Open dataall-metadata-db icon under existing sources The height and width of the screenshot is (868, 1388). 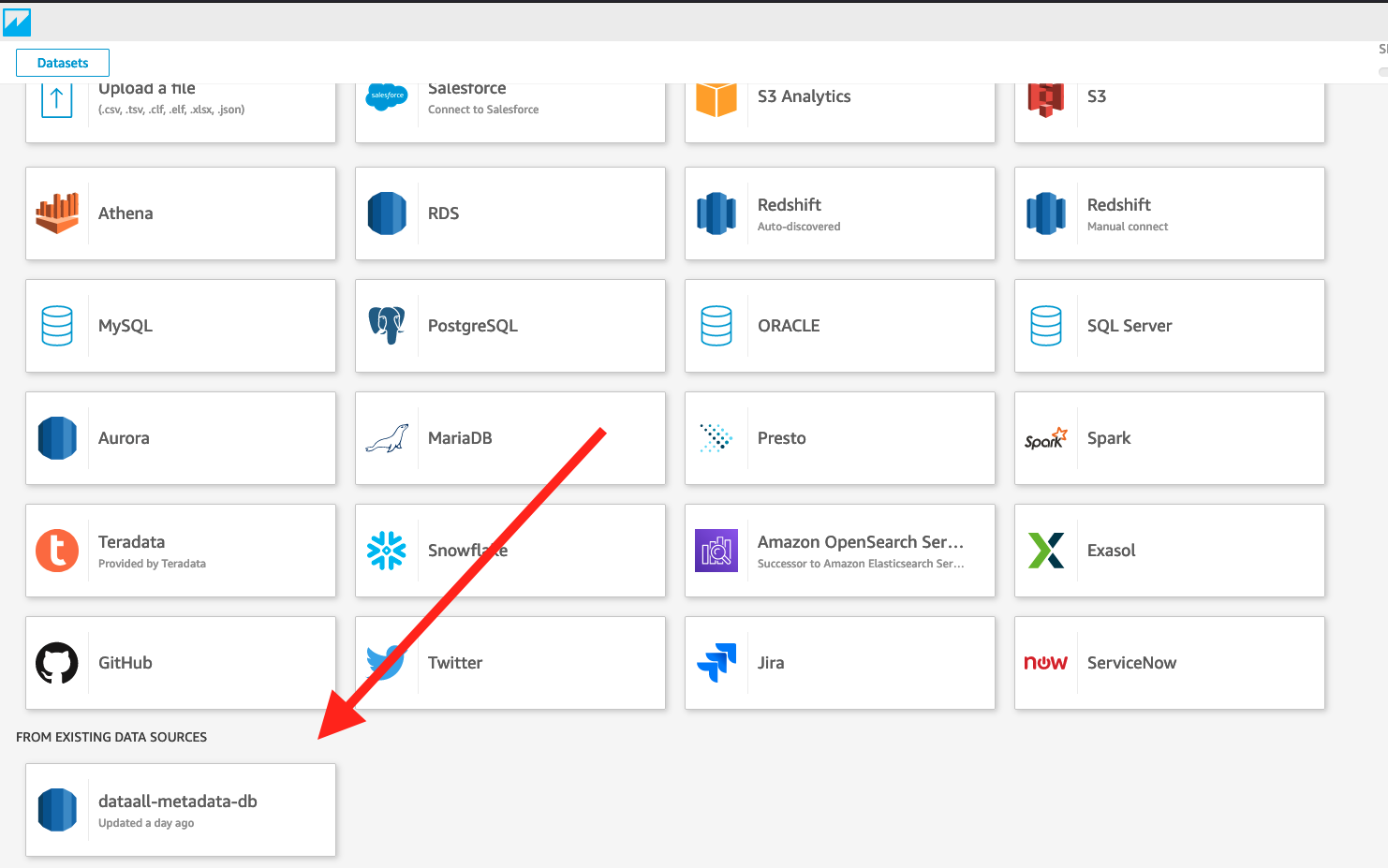[x=57, y=810]
